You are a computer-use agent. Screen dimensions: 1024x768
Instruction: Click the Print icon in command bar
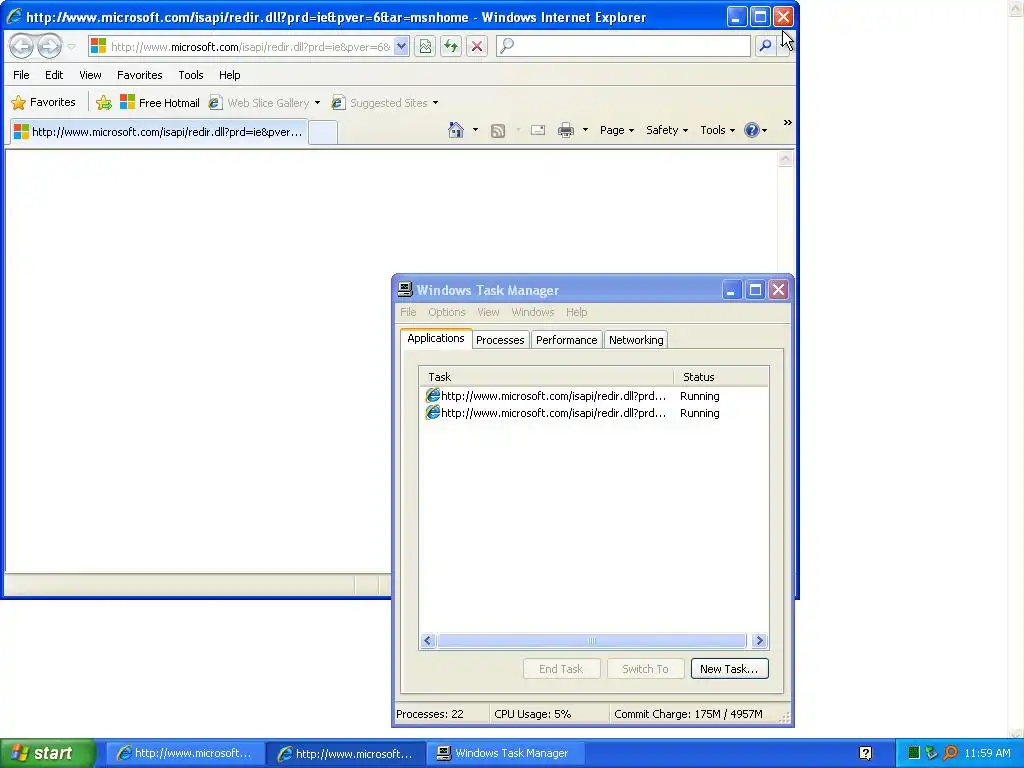566,130
